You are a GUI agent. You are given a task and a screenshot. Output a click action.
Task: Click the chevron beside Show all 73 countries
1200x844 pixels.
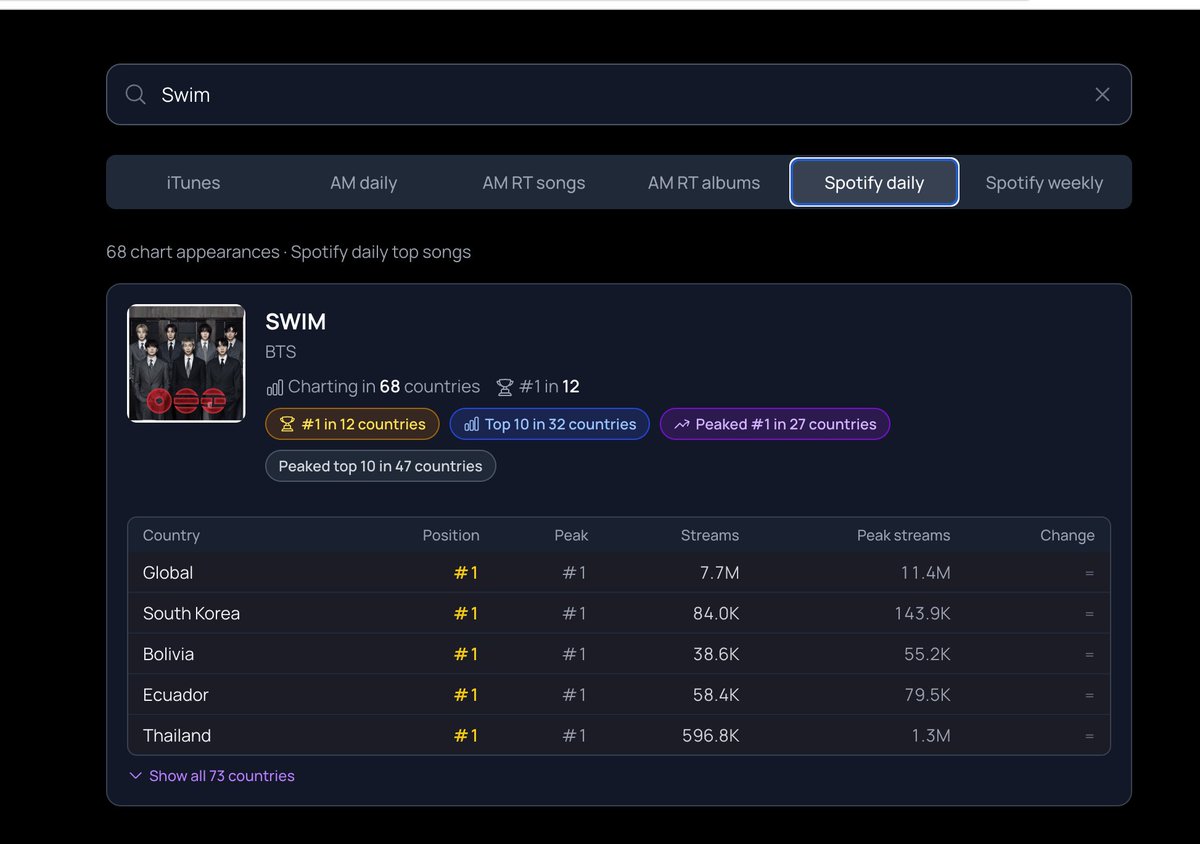(x=136, y=776)
